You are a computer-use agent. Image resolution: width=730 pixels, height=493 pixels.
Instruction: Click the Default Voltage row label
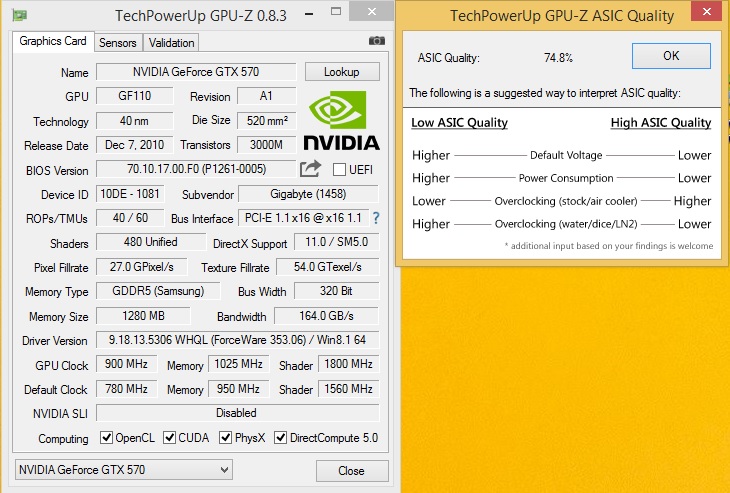pyautogui.click(x=566, y=155)
